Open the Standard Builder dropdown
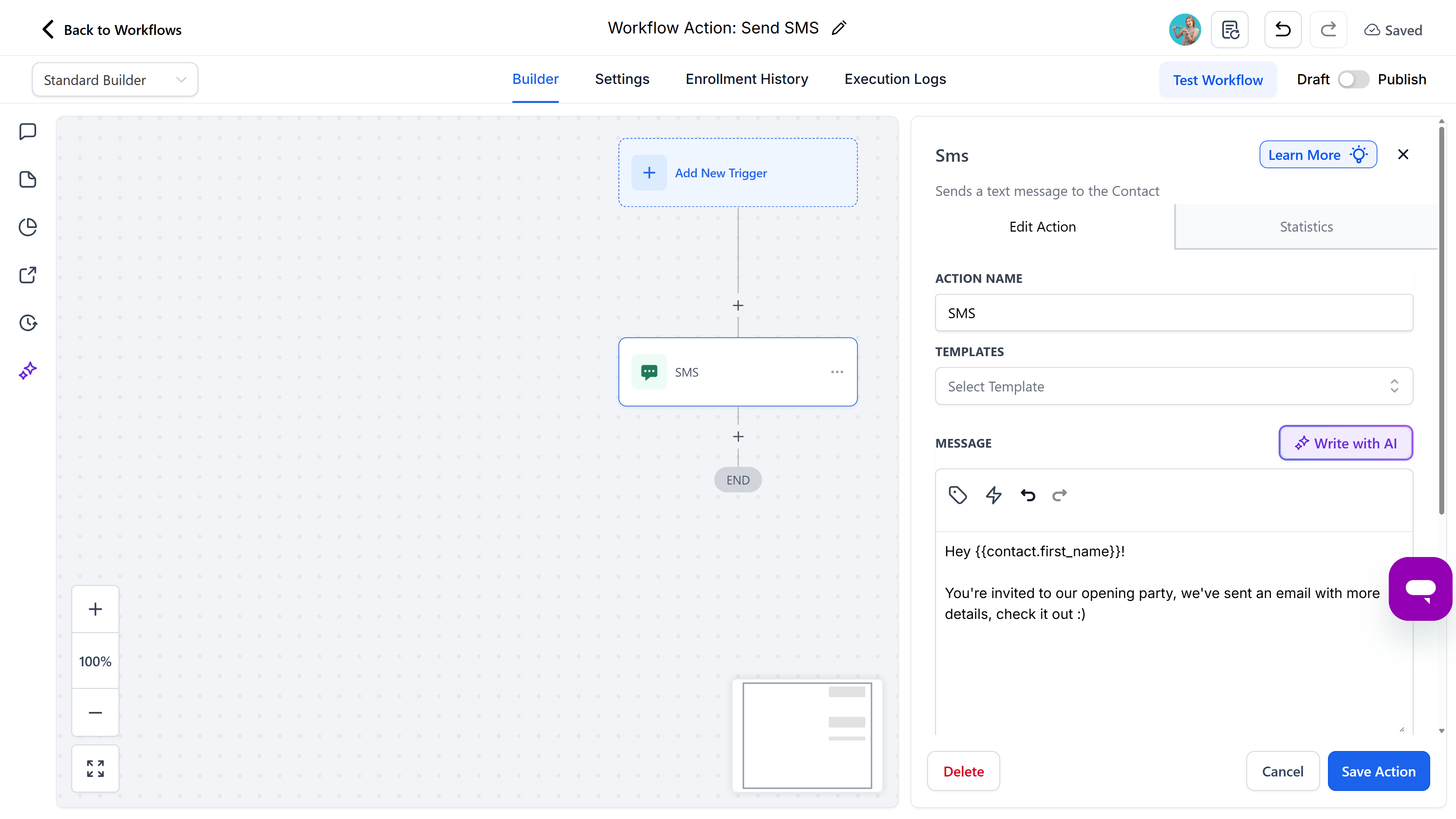1456x819 pixels. pos(114,79)
